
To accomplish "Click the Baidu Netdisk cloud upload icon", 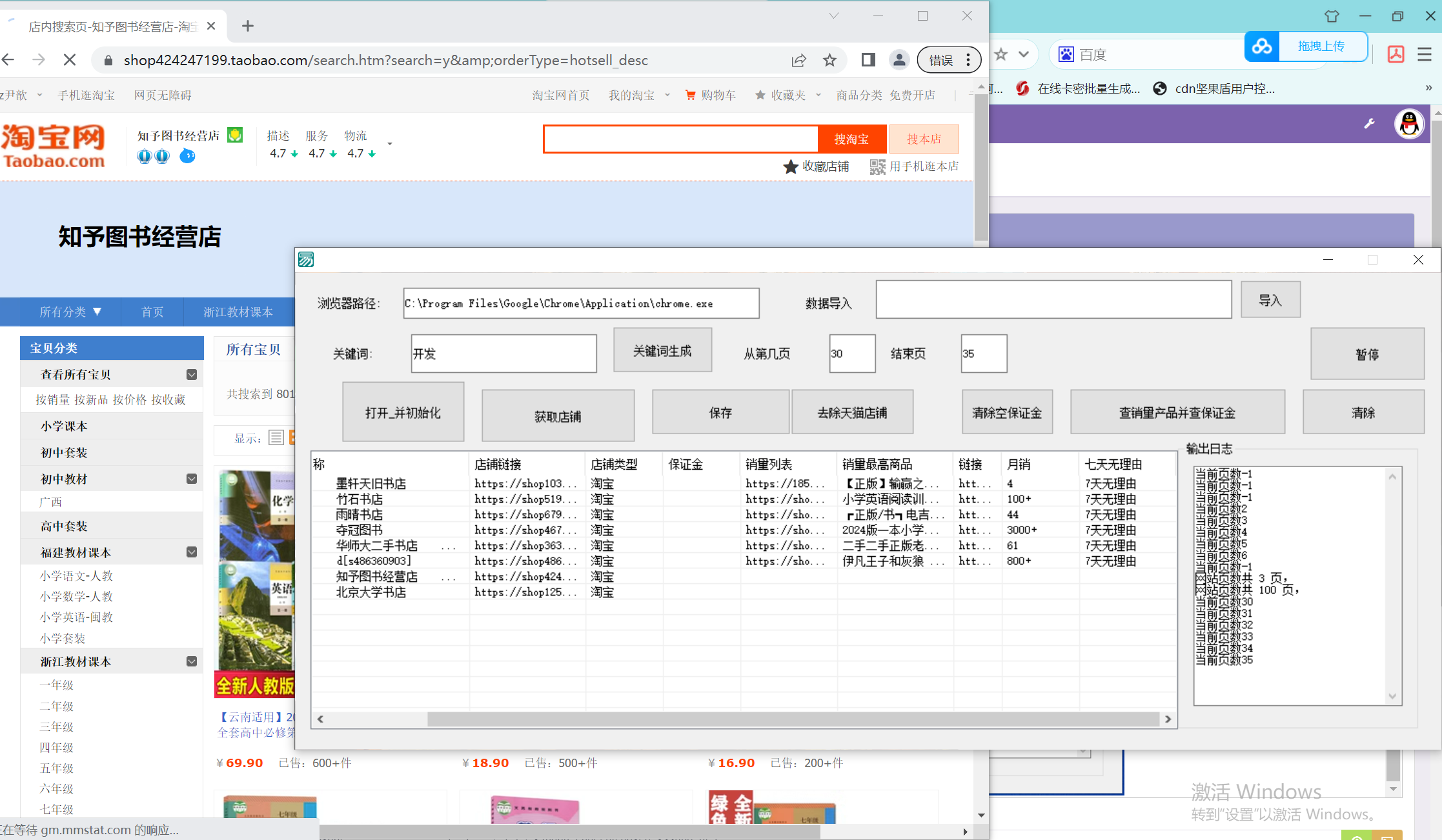I will pos(1261,46).
